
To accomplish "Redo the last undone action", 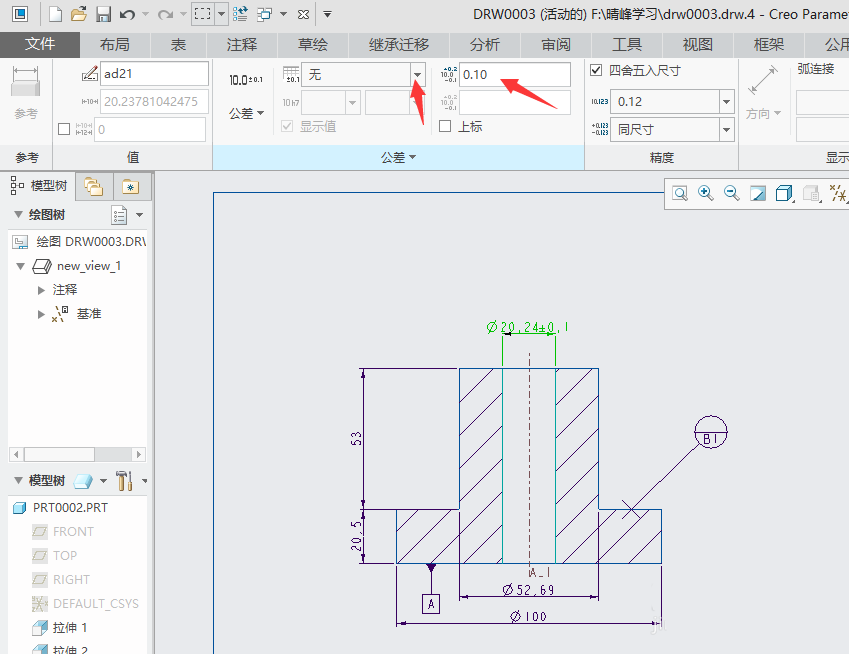I will (x=165, y=14).
